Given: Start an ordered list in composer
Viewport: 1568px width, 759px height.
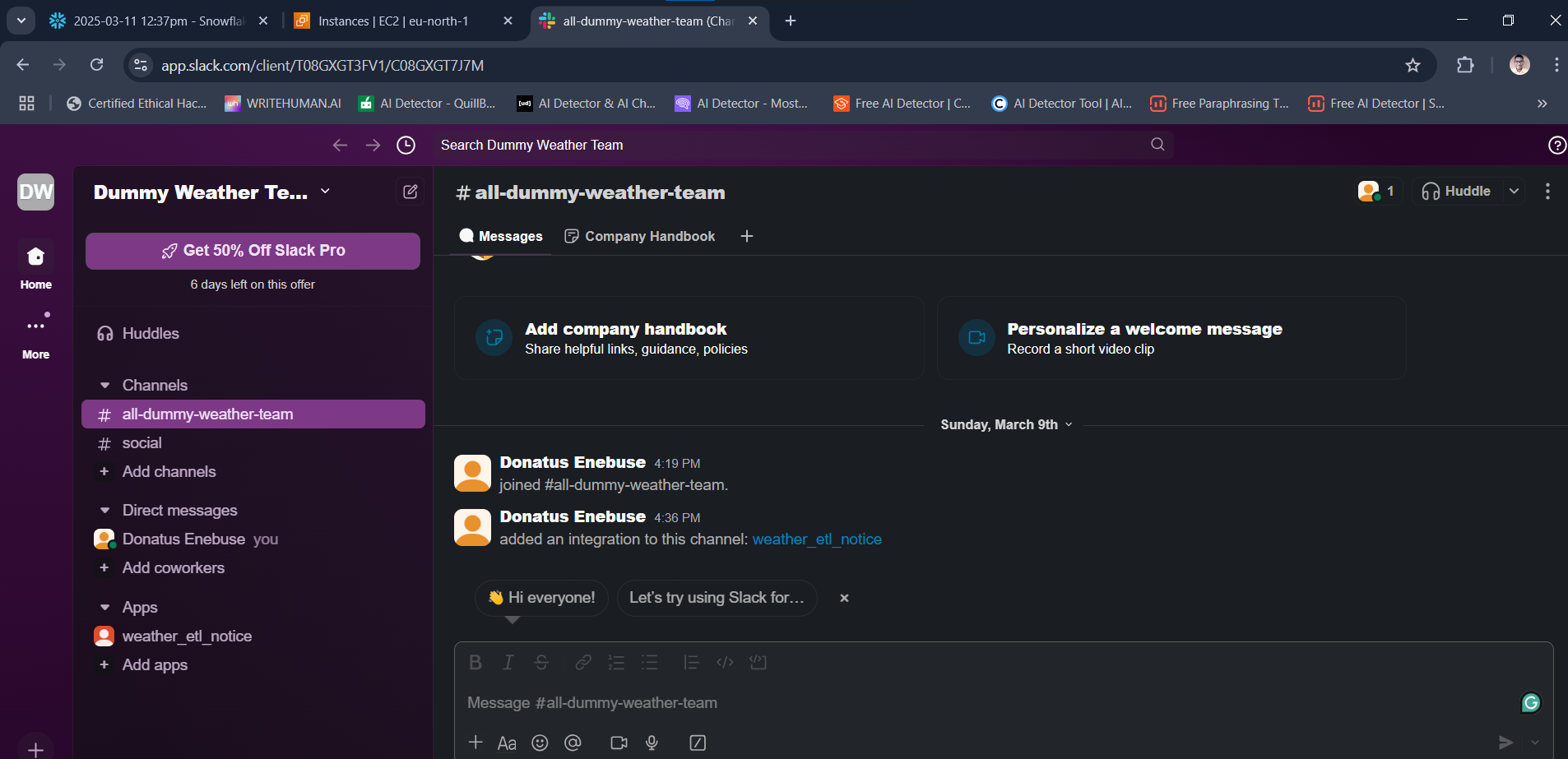Looking at the screenshot, I should click(x=616, y=663).
